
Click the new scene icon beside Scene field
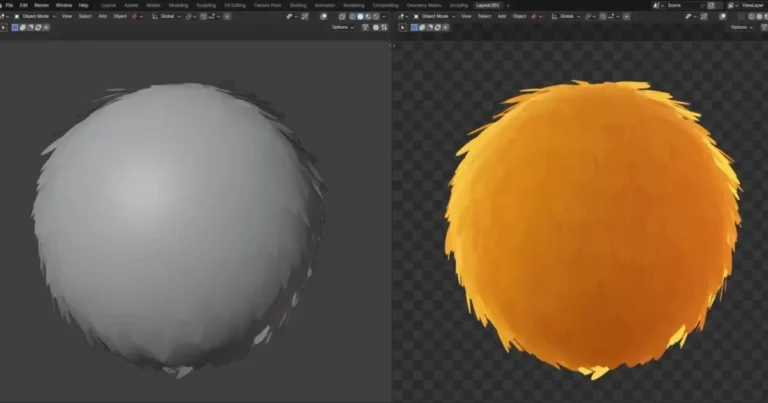coord(711,5)
